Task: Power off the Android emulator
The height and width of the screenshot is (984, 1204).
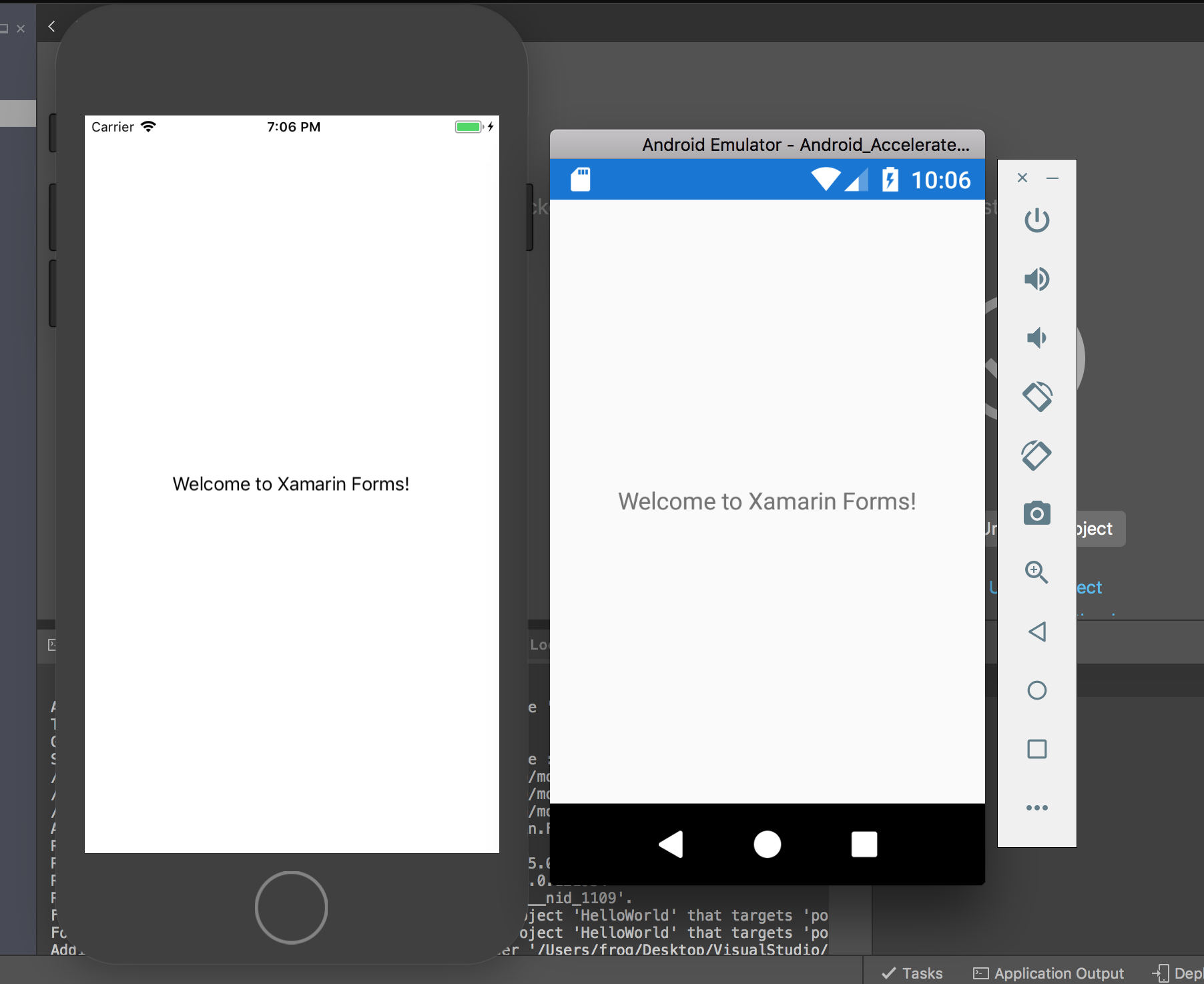Action: 1036,220
